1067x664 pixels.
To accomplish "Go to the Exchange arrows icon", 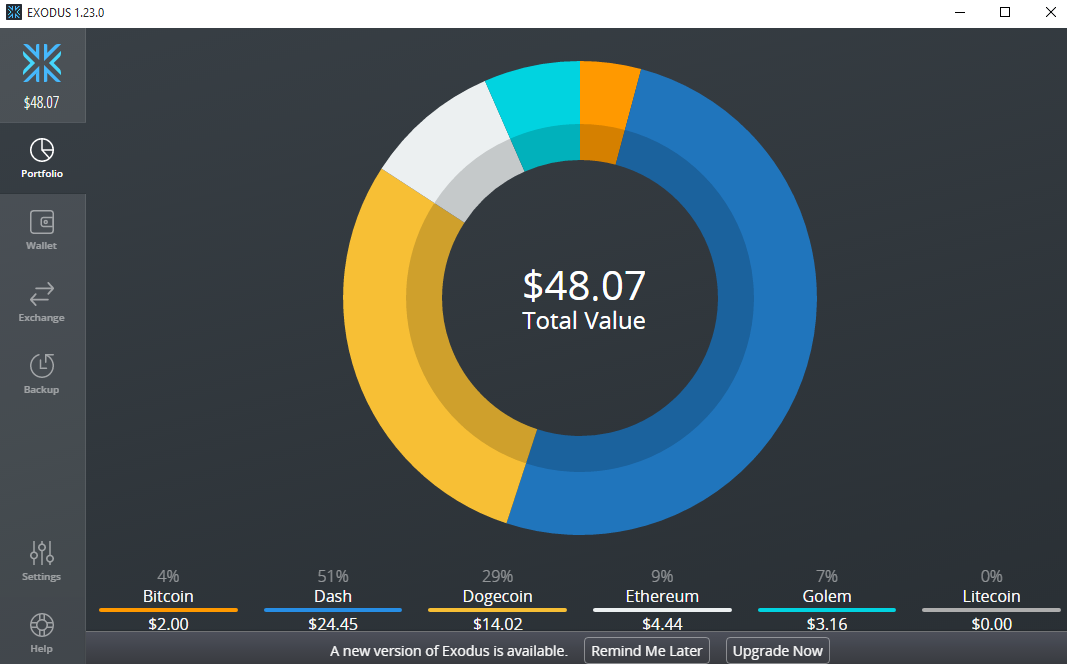I will point(42,294).
